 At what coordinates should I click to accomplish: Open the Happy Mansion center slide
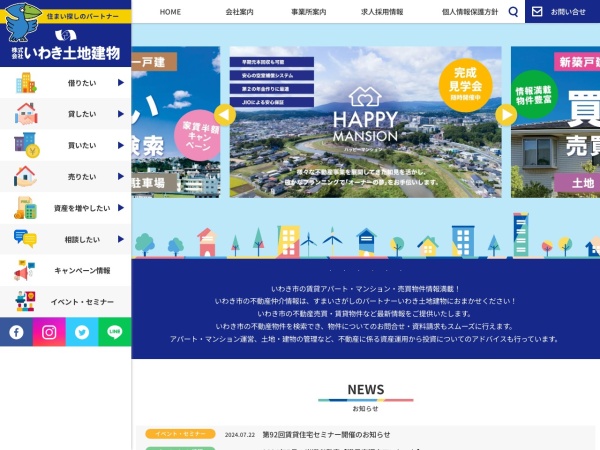[365, 122]
